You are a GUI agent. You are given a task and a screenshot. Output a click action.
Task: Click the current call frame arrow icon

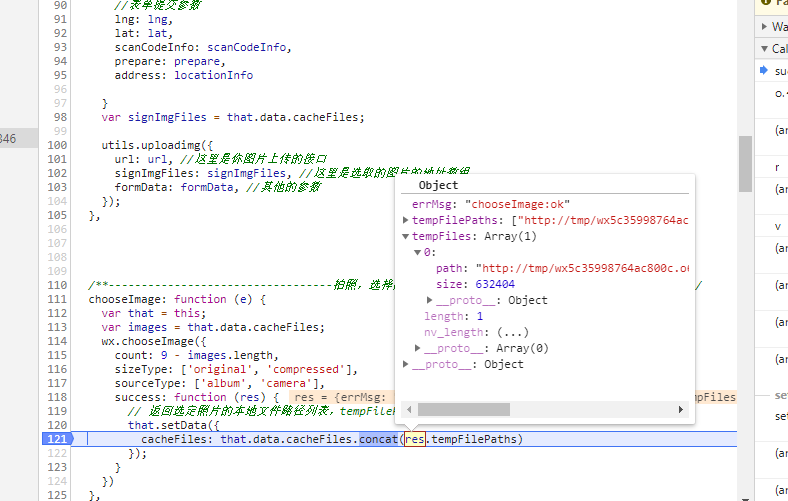point(764,70)
